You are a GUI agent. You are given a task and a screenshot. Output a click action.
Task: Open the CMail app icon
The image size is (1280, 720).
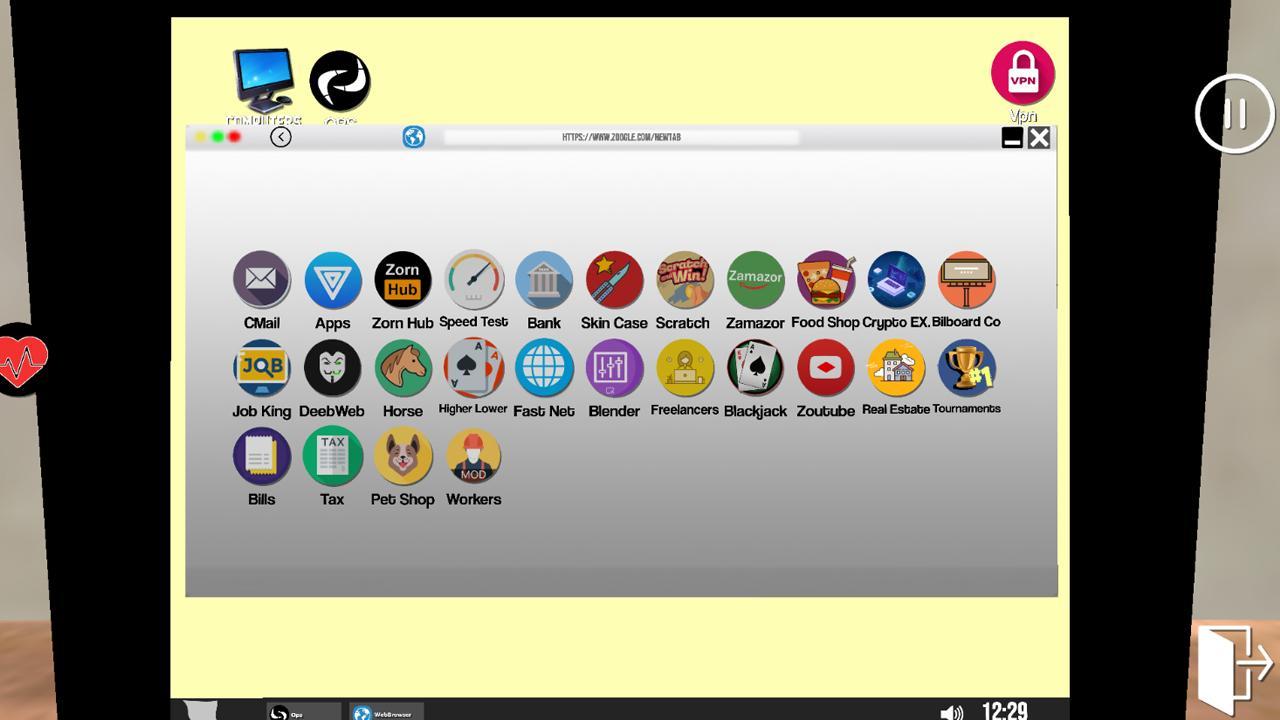261,280
